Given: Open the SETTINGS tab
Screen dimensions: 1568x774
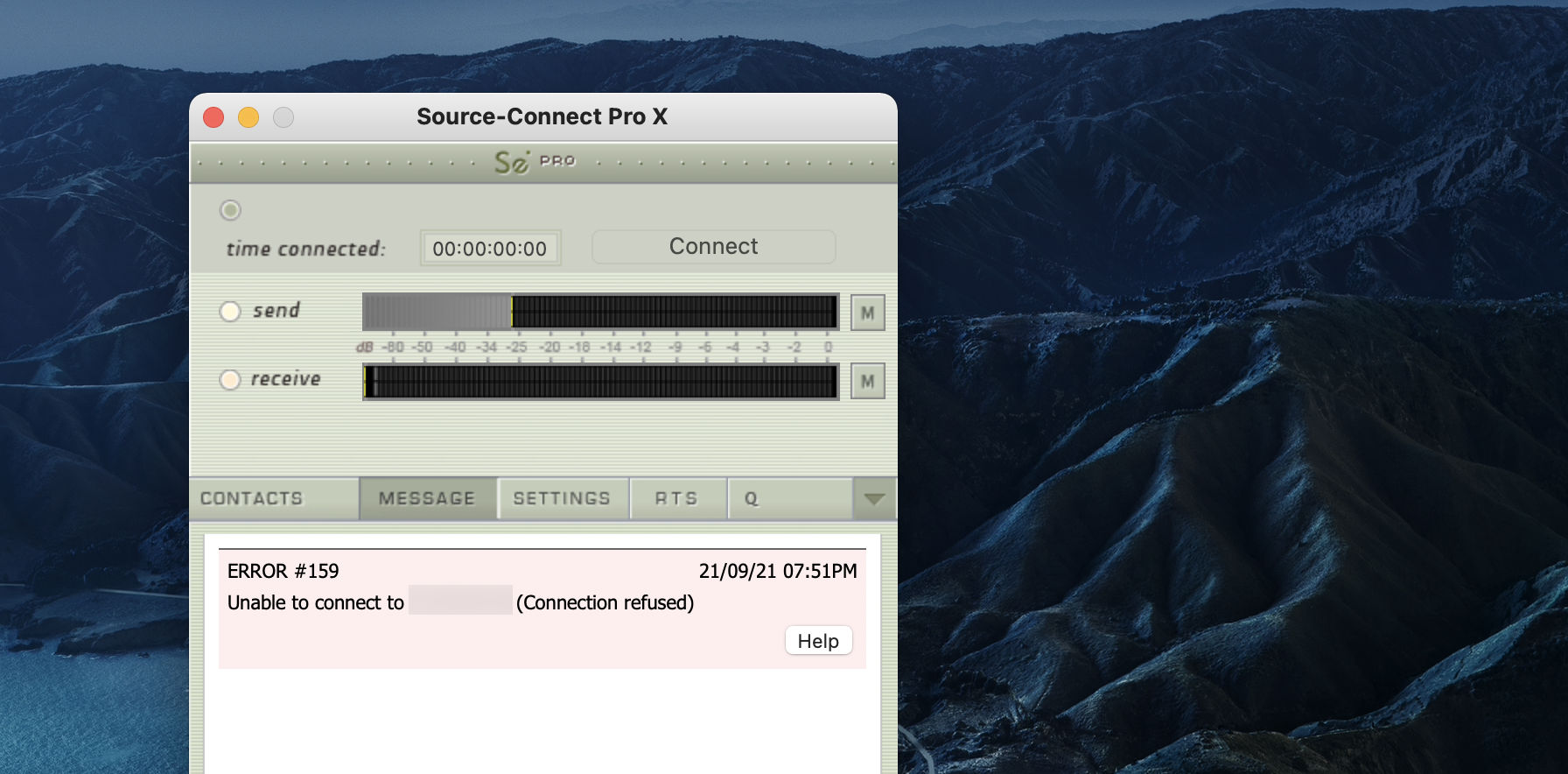Looking at the screenshot, I should point(562,499).
